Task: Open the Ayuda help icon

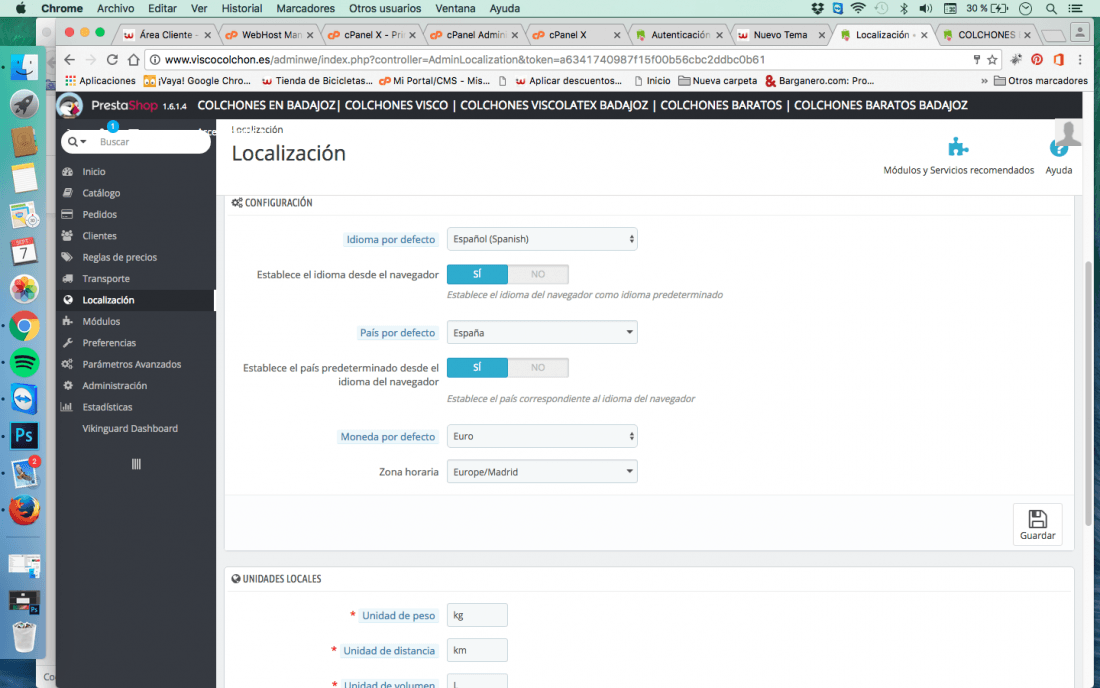Action: 1058,156
